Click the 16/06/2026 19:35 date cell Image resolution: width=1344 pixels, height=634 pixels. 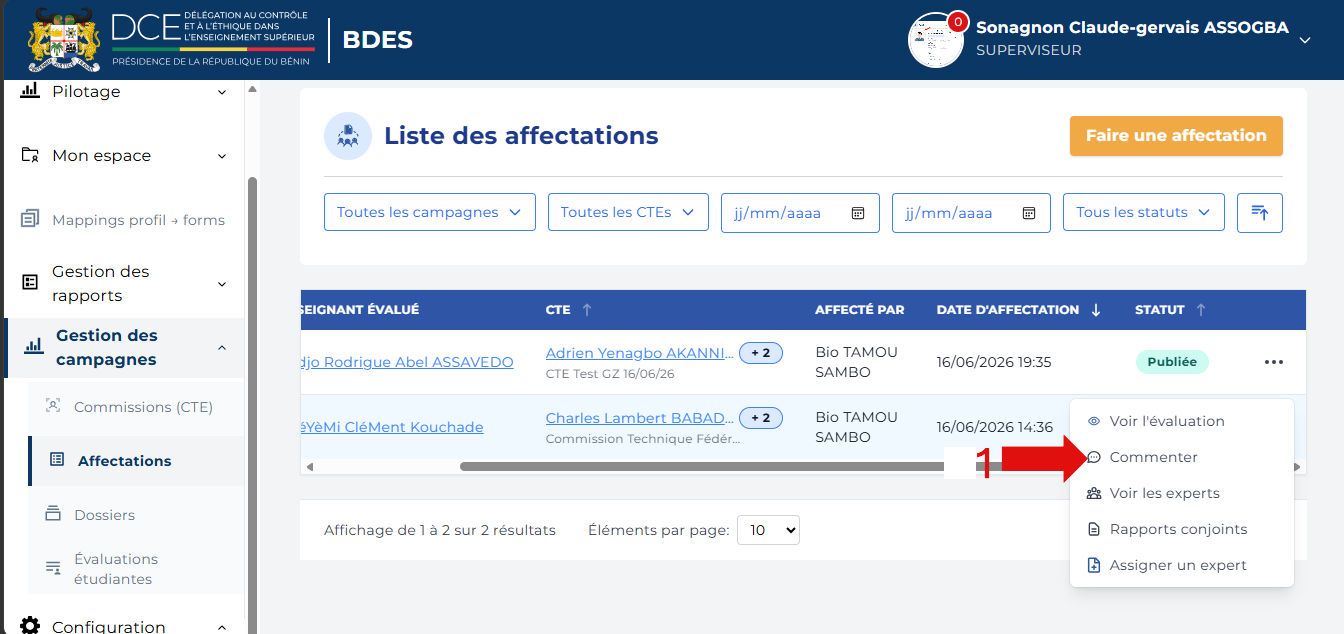(x=994, y=362)
